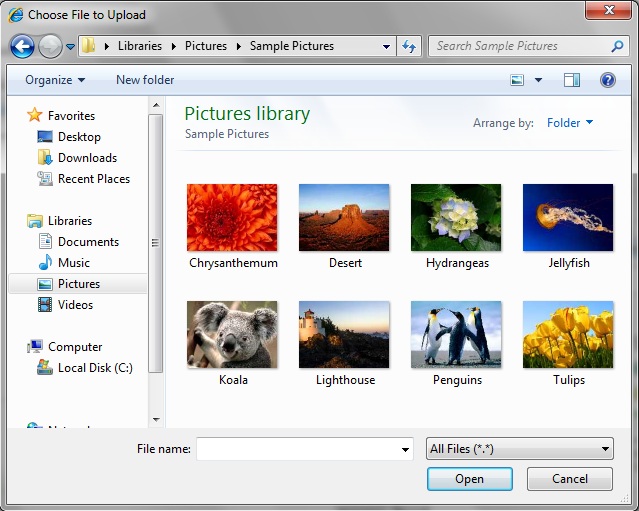Screen dimensions: 639x511
Task: Select Computer in navigation pane
Action: (x=75, y=347)
